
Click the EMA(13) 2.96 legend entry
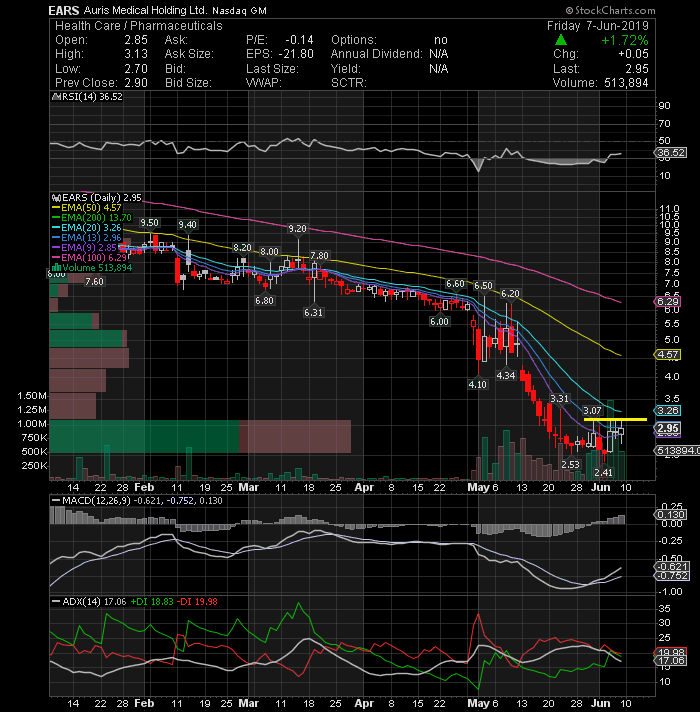click(x=87, y=237)
